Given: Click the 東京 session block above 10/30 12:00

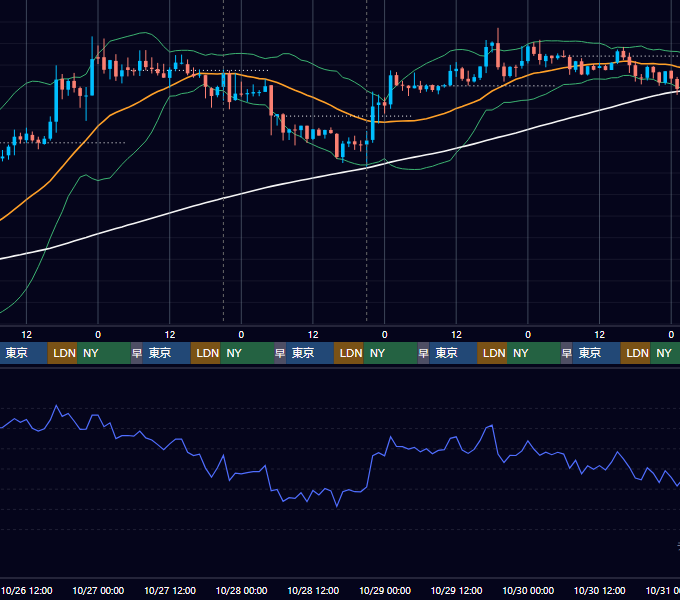Looking at the screenshot, I should click(596, 353).
